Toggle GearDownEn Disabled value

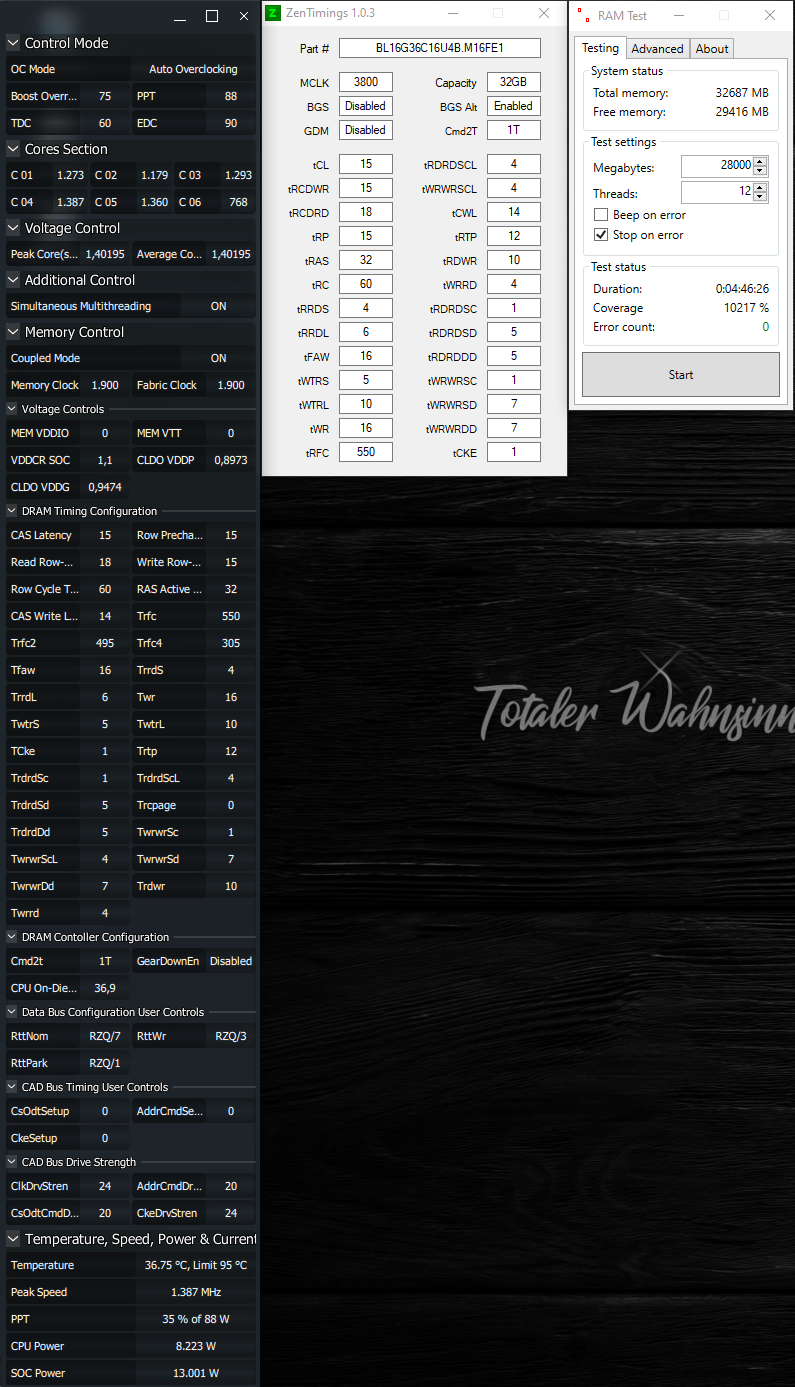[x=231, y=961]
